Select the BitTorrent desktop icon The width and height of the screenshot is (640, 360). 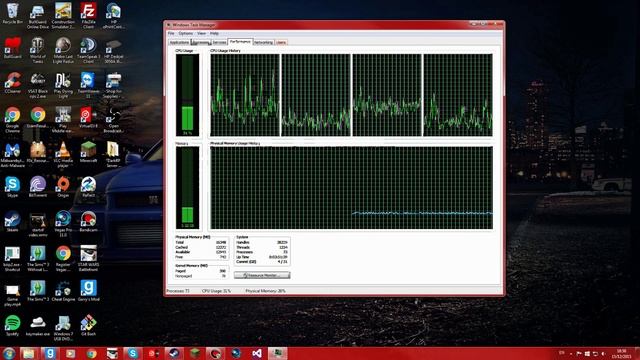(x=38, y=187)
